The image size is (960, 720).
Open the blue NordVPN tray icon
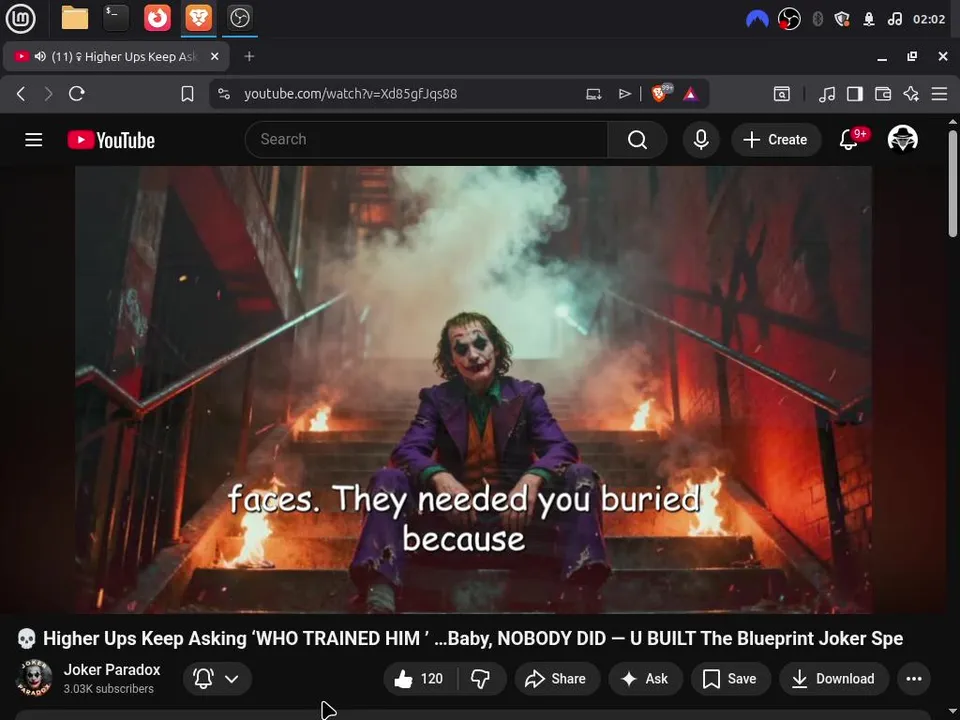click(757, 19)
